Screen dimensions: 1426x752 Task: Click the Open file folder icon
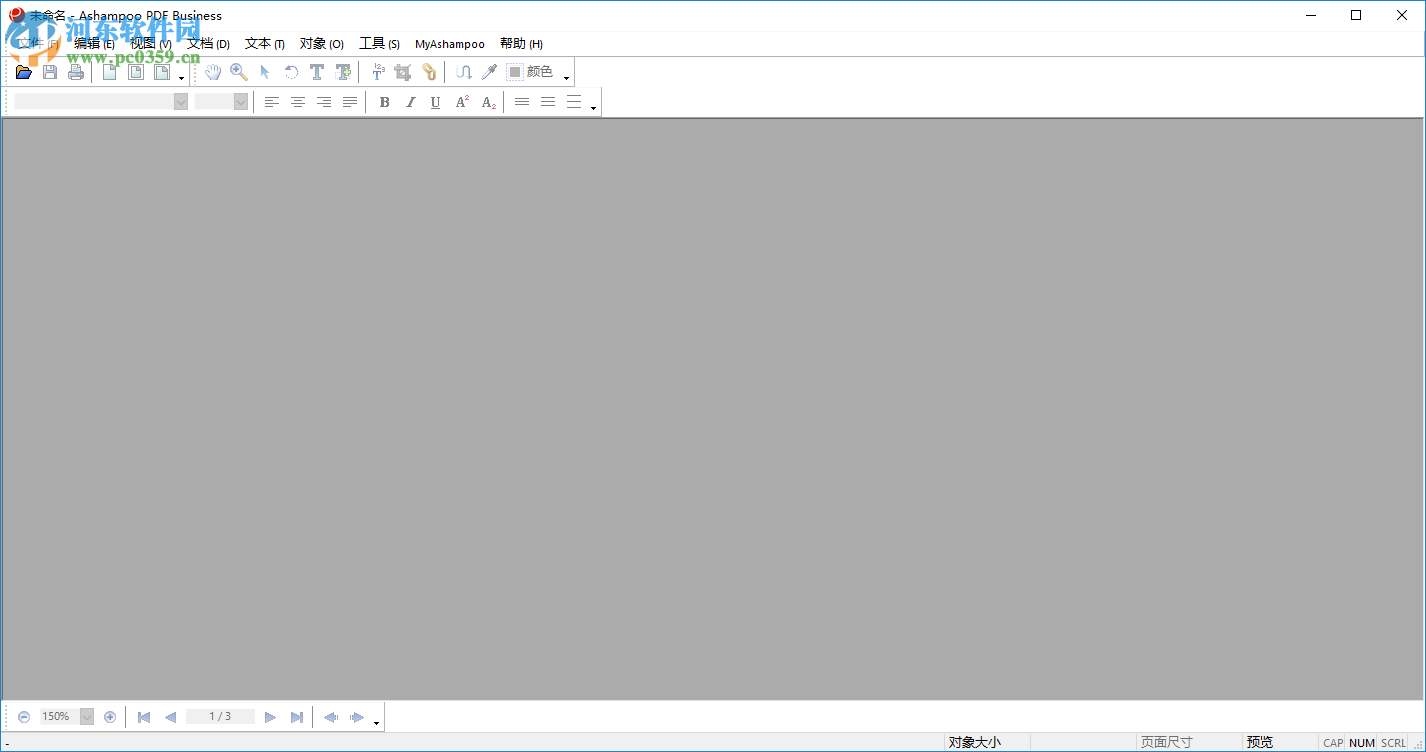click(x=24, y=72)
